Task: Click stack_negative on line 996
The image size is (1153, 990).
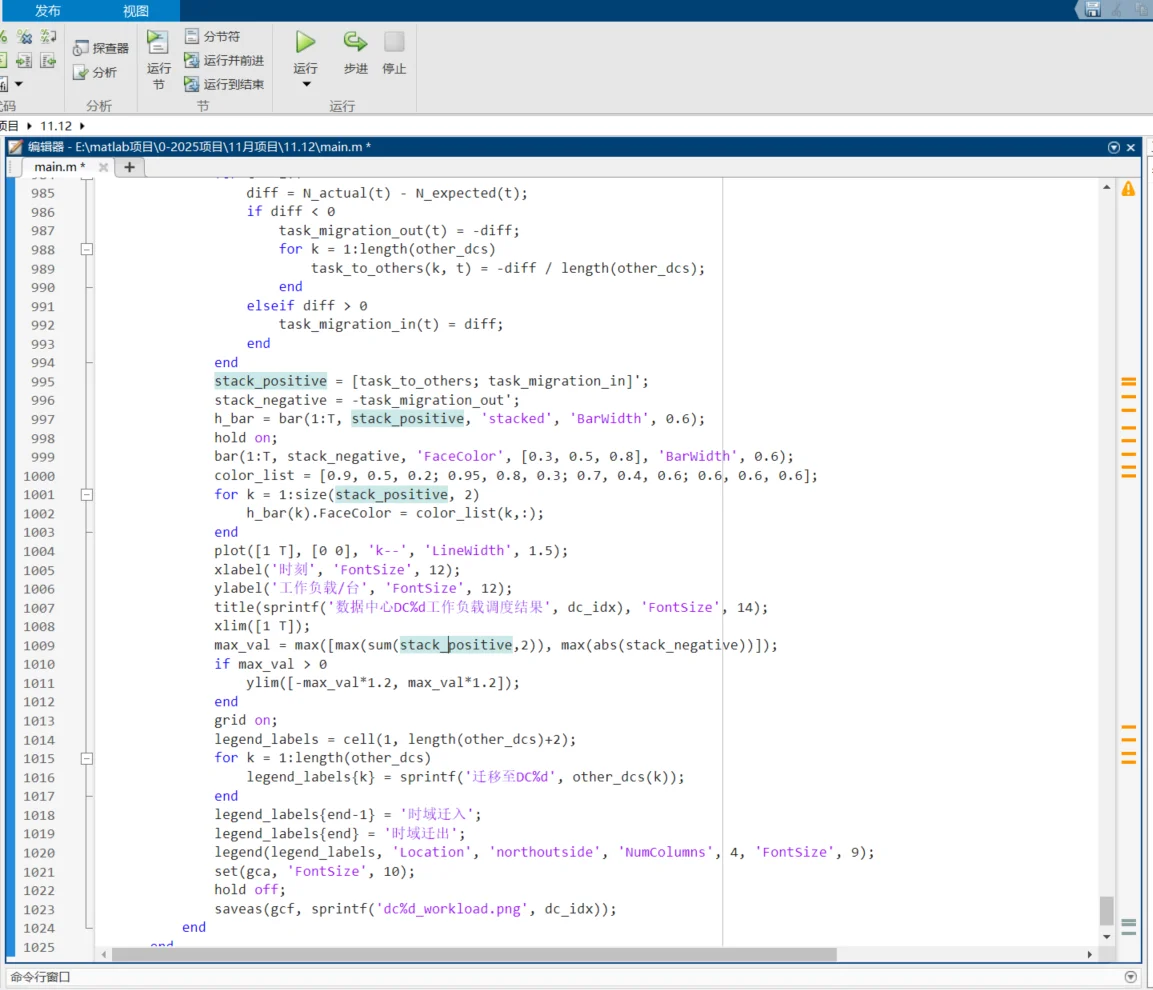Action: point(271,400)
